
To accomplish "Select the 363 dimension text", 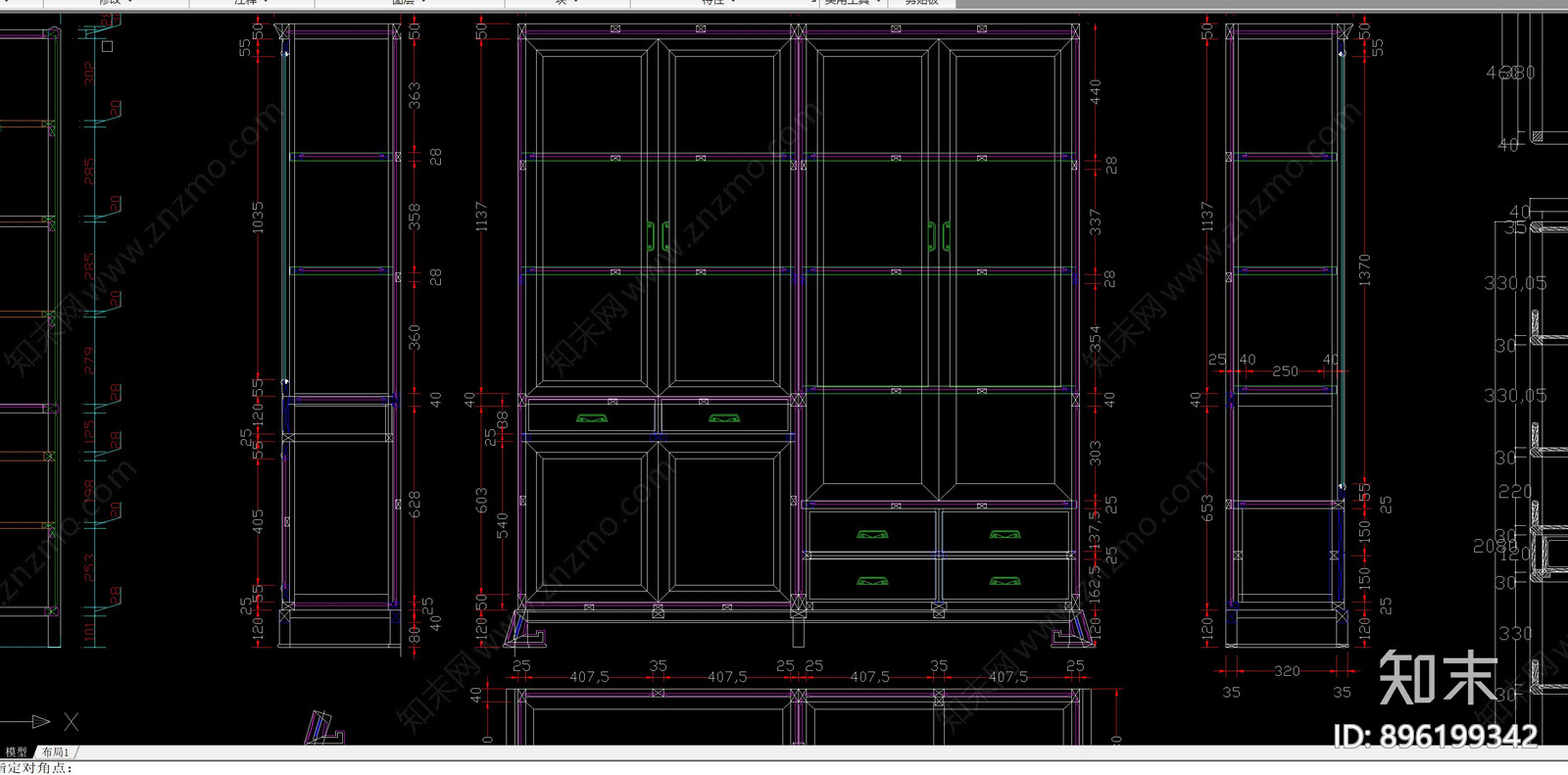I will pos(415,95).
